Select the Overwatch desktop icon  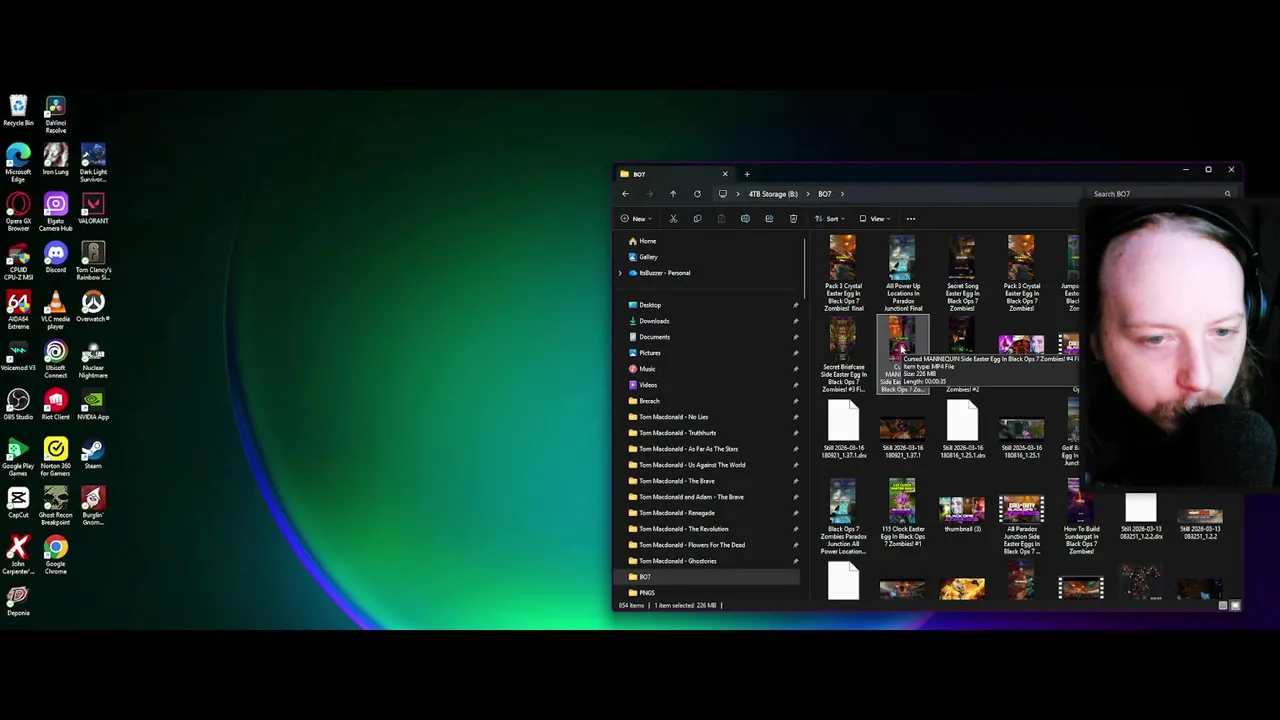click(93, 307)
